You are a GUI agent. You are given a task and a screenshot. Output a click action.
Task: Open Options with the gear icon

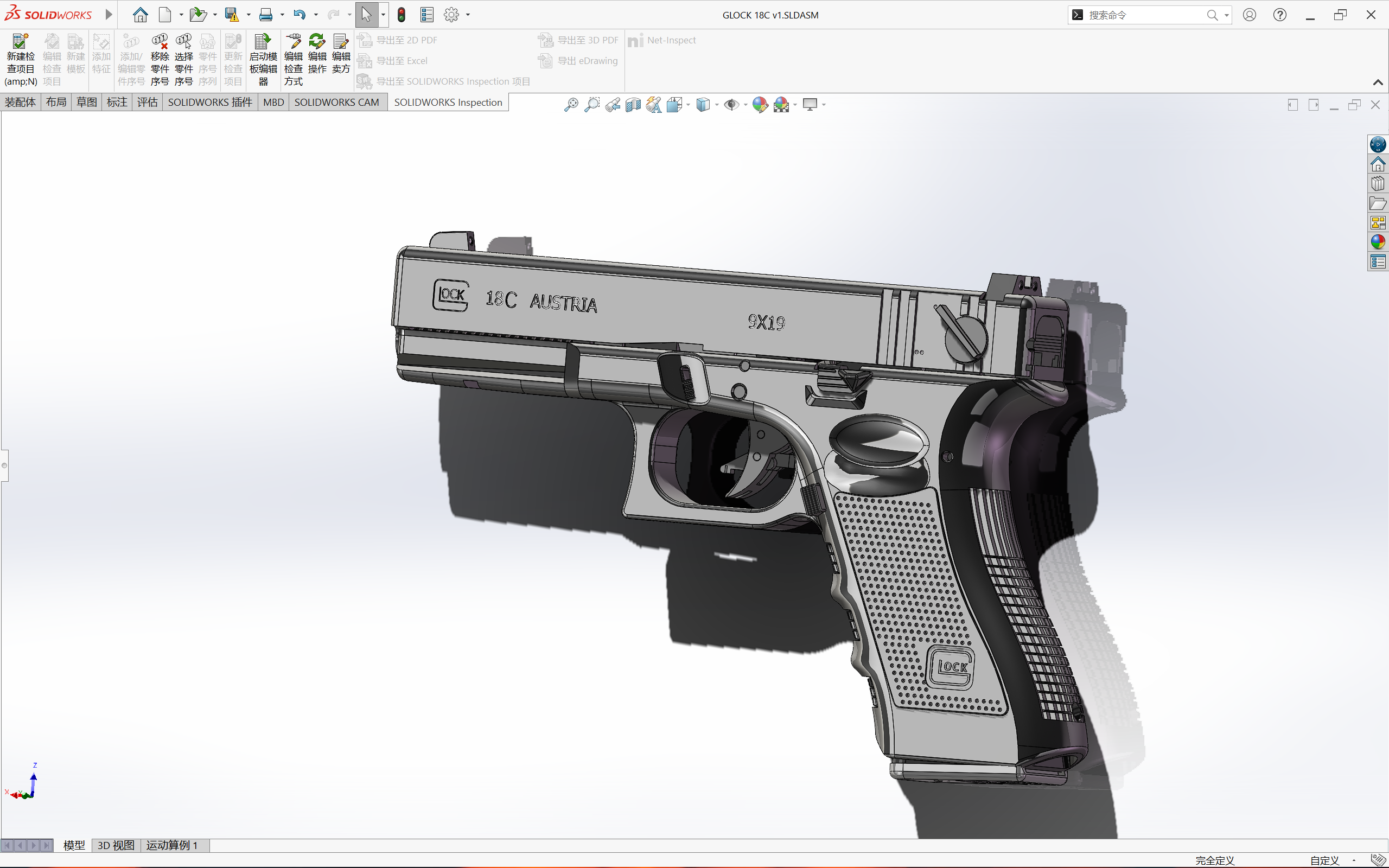452,15
